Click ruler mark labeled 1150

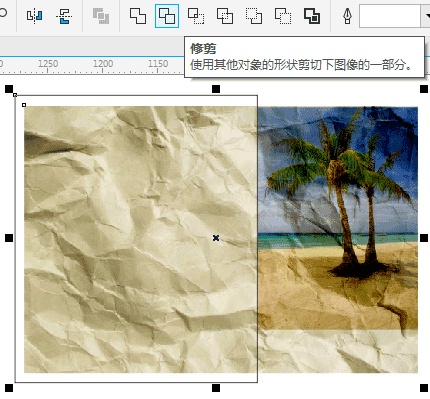coord(158,63)
